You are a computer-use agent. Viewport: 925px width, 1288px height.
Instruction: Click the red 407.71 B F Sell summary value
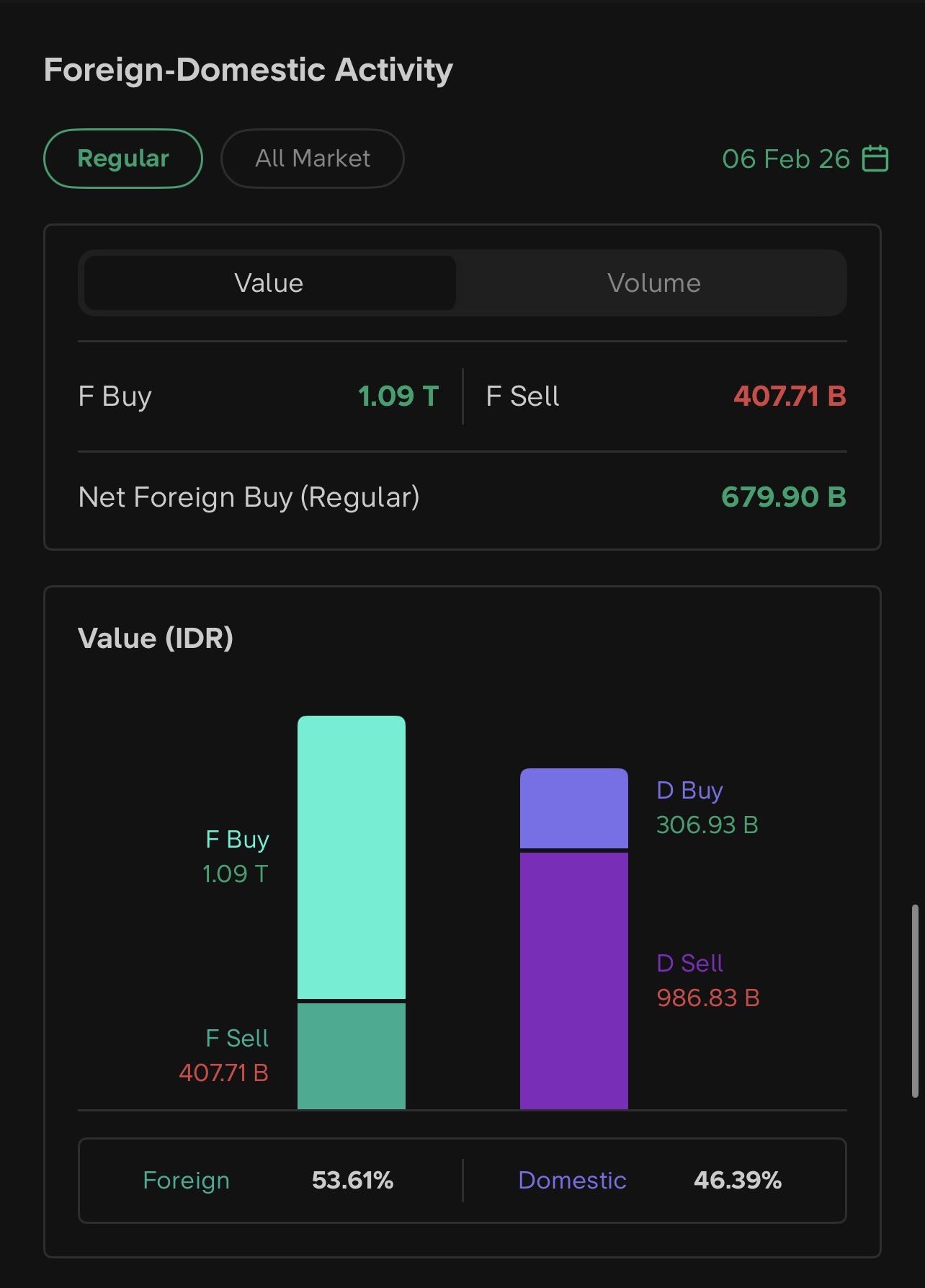[790, 396]
